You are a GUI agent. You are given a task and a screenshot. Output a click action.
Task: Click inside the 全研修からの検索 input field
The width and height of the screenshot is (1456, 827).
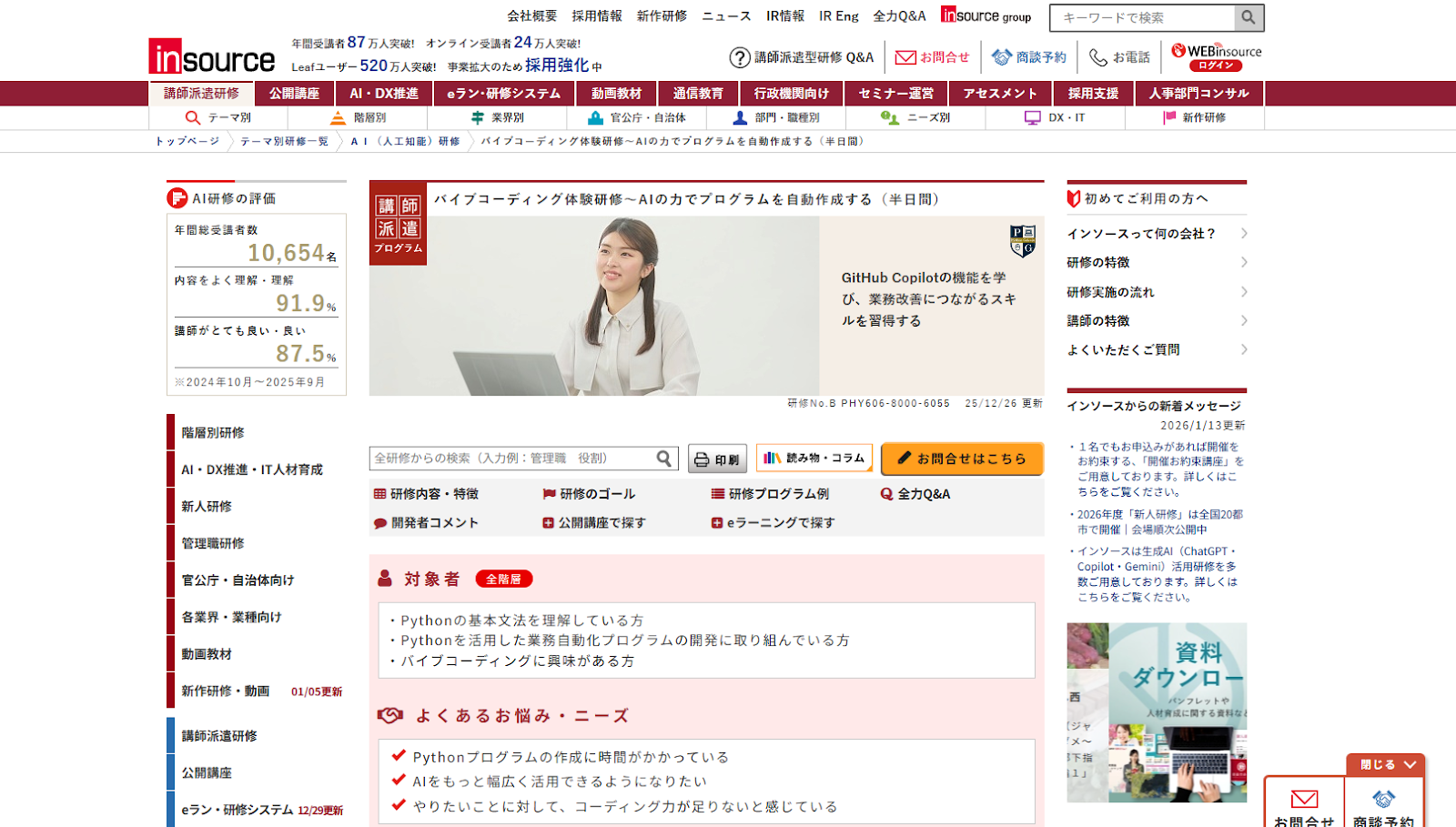(x=510, y=458)
